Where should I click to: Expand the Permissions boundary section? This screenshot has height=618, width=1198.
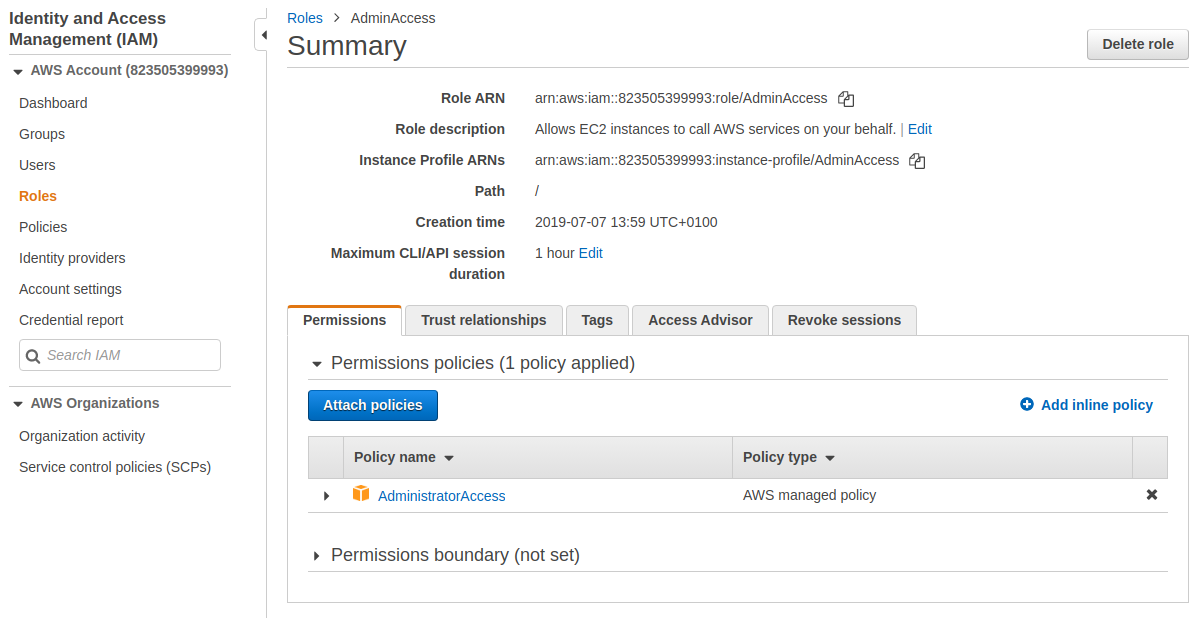click(316, 556)
